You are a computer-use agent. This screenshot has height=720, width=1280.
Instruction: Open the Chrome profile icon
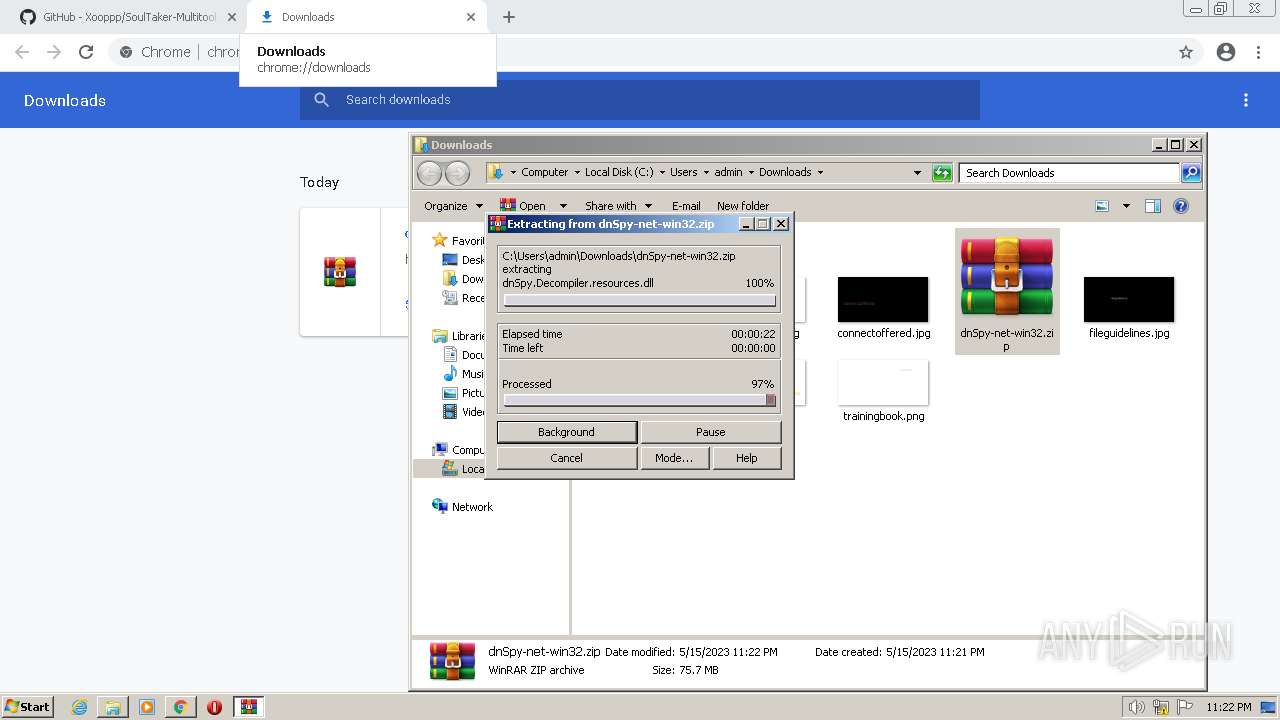tap(1226, 52)
